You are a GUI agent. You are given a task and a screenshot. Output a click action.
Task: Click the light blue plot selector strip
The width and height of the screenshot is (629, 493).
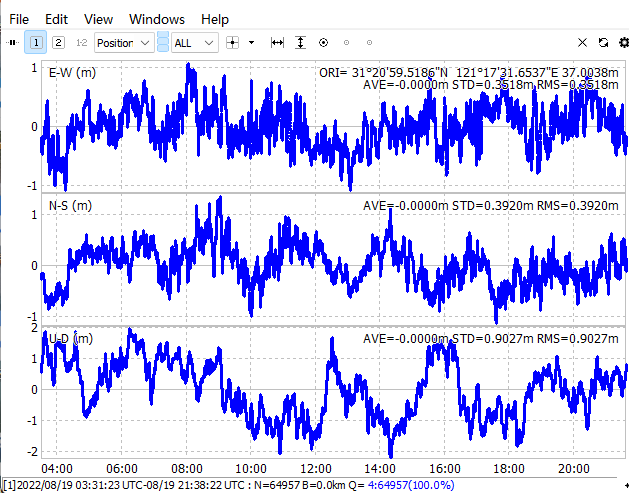point(163,43)
